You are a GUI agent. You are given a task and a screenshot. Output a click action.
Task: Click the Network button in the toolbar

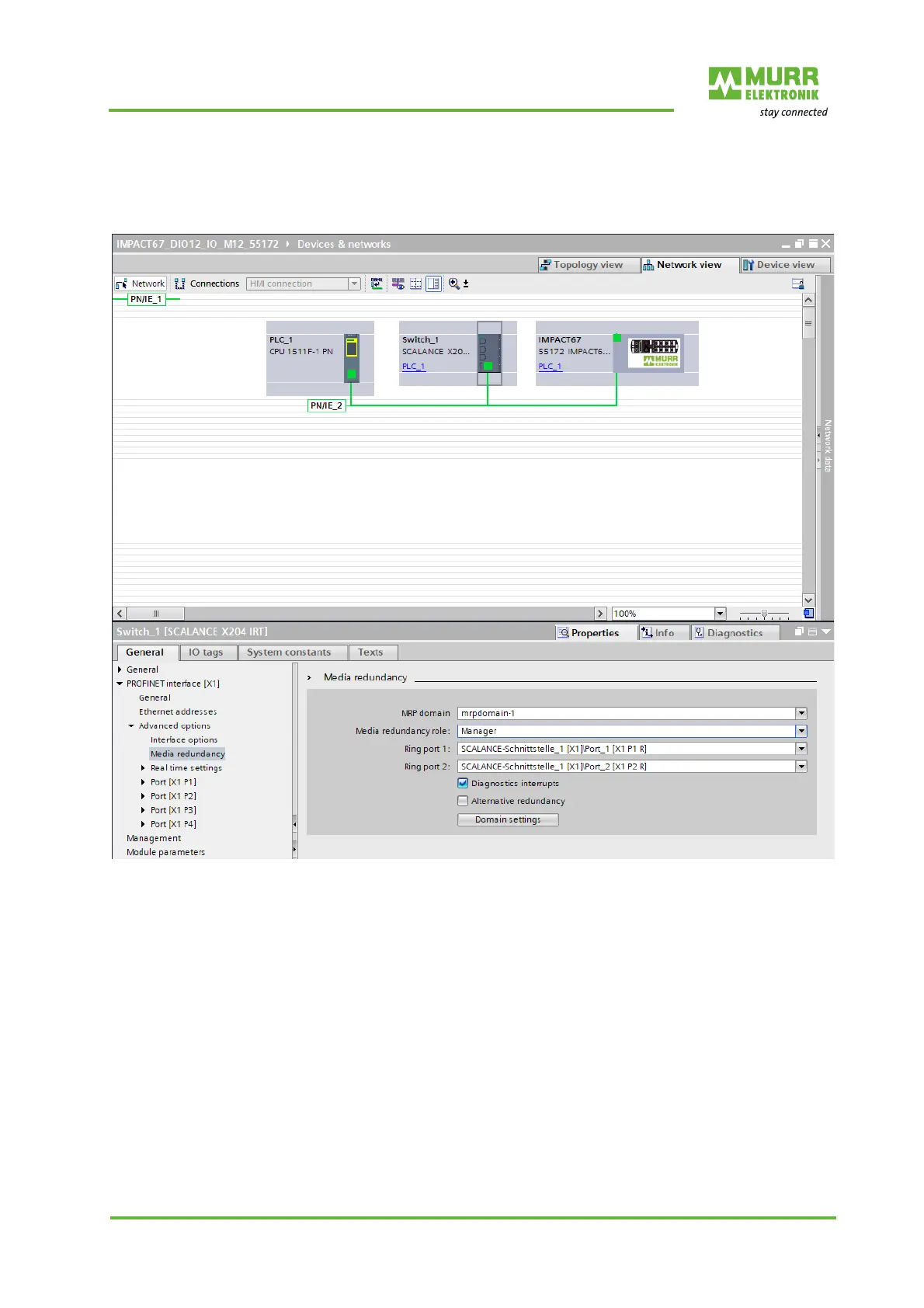[x=141, y=284]
